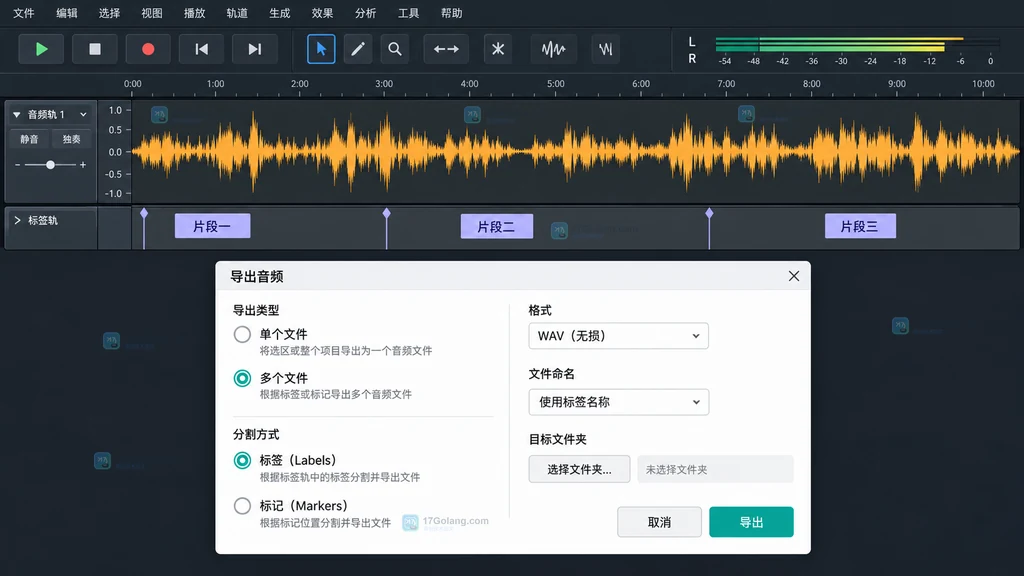Click the waveform view icon

[553, 49]
